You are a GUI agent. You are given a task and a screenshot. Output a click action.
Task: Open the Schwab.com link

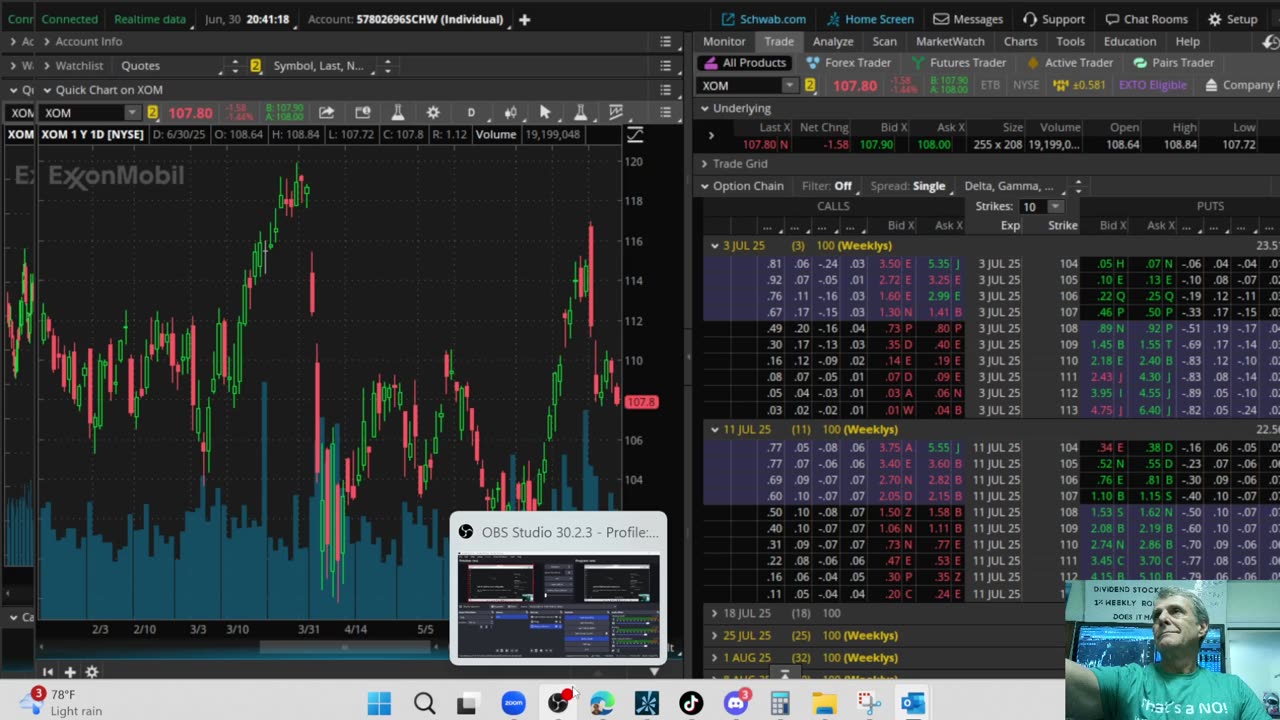tap(764, 19)
